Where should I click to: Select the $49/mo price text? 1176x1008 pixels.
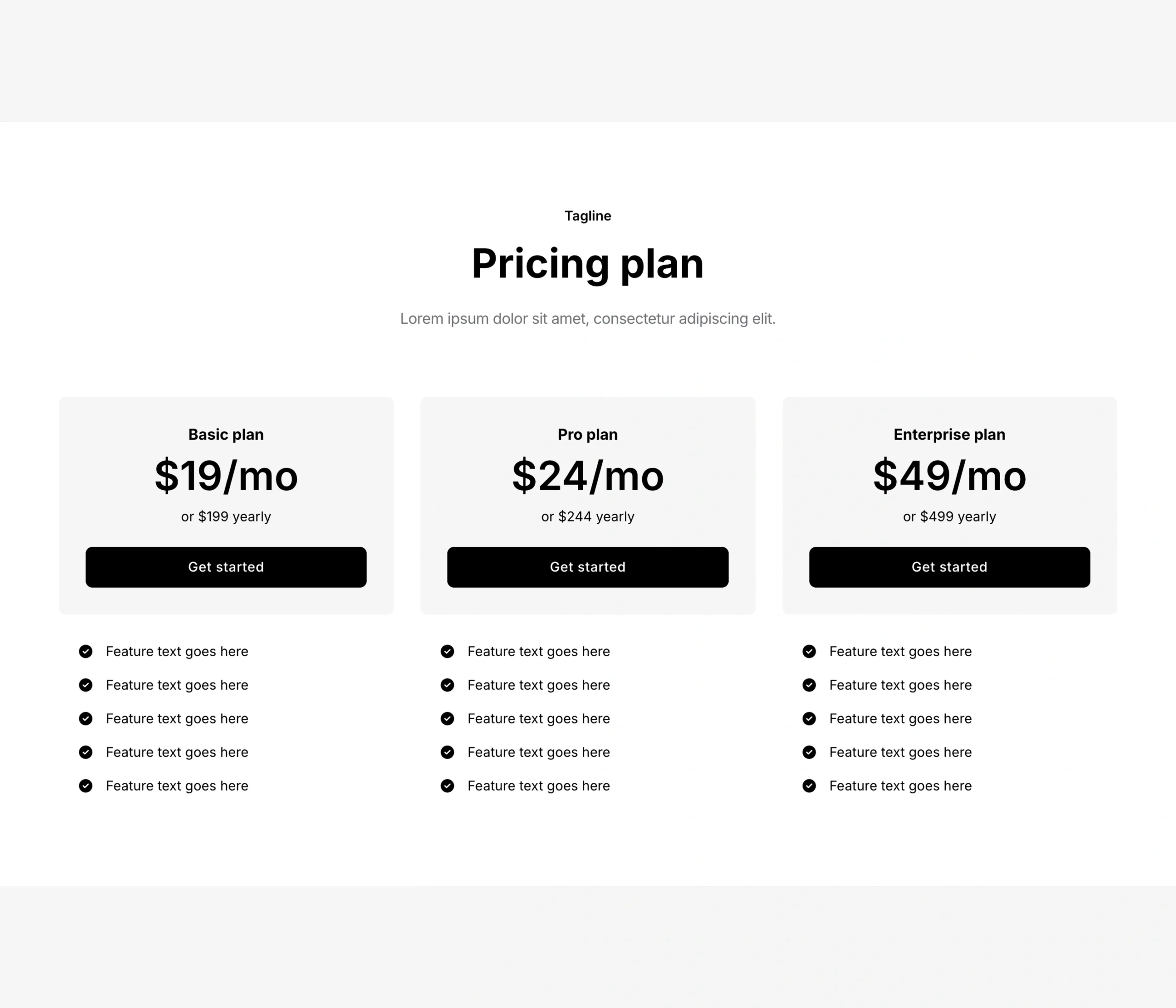pos(949,476)
